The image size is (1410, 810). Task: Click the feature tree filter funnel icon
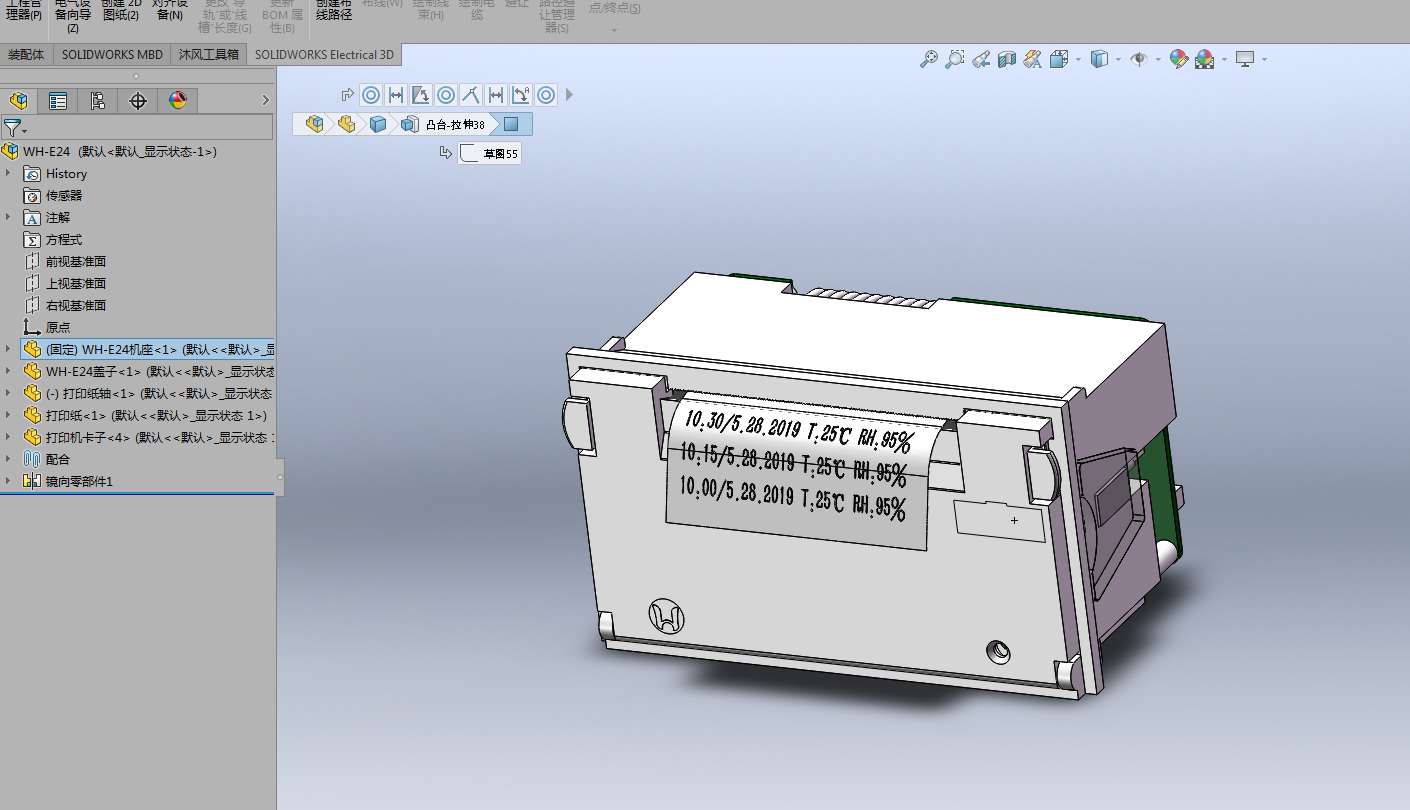[x=12, y=128]
